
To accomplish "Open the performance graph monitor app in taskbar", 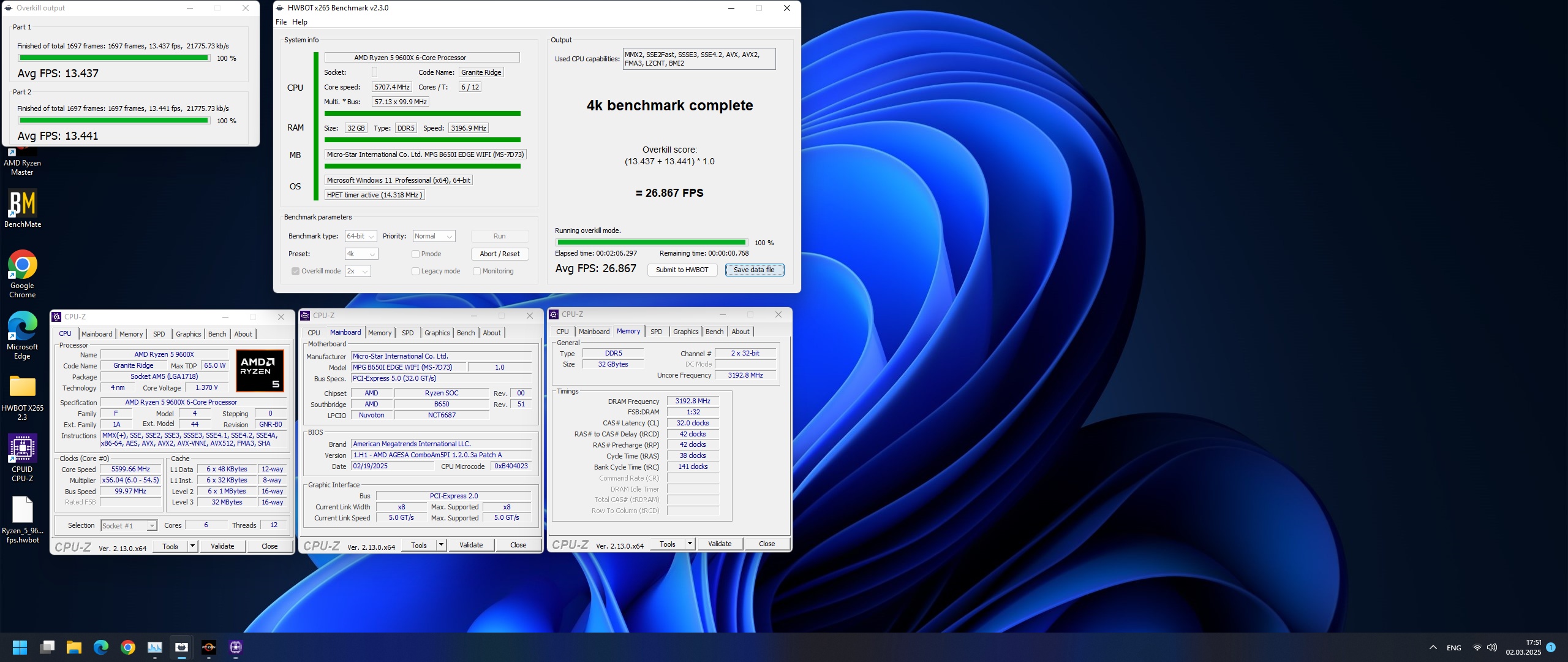I will click(x=155, y=647).
